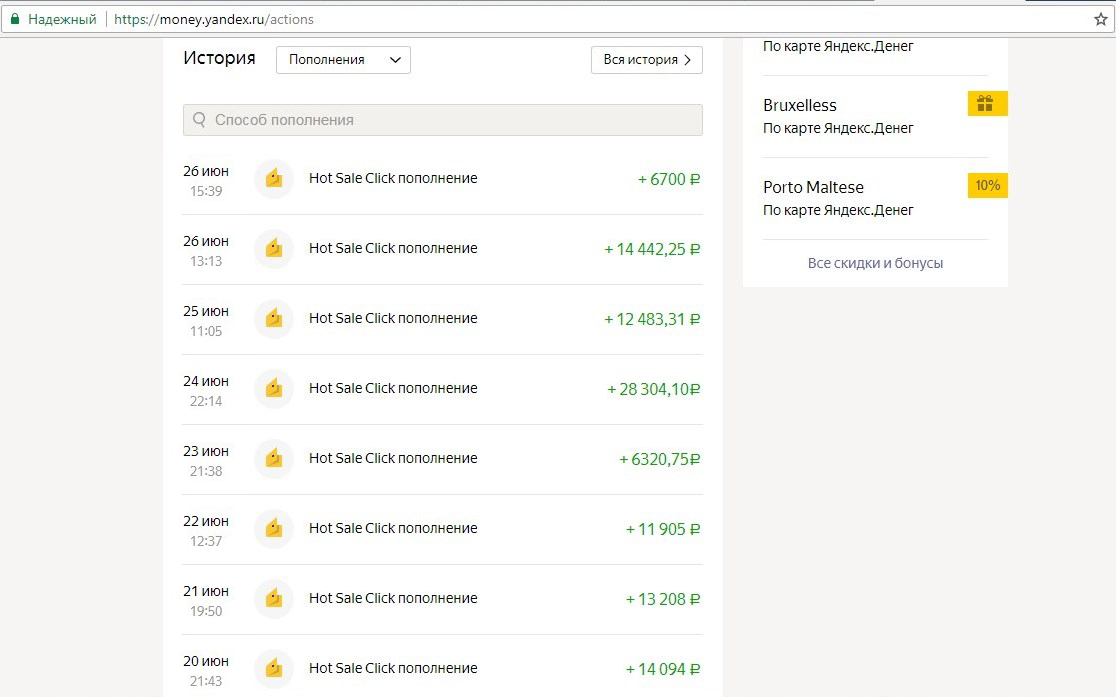Click the wallet icon for 26 июн 15:39 transaction
Viewport: 1116px width, 697px height.
tap(273, 179)
